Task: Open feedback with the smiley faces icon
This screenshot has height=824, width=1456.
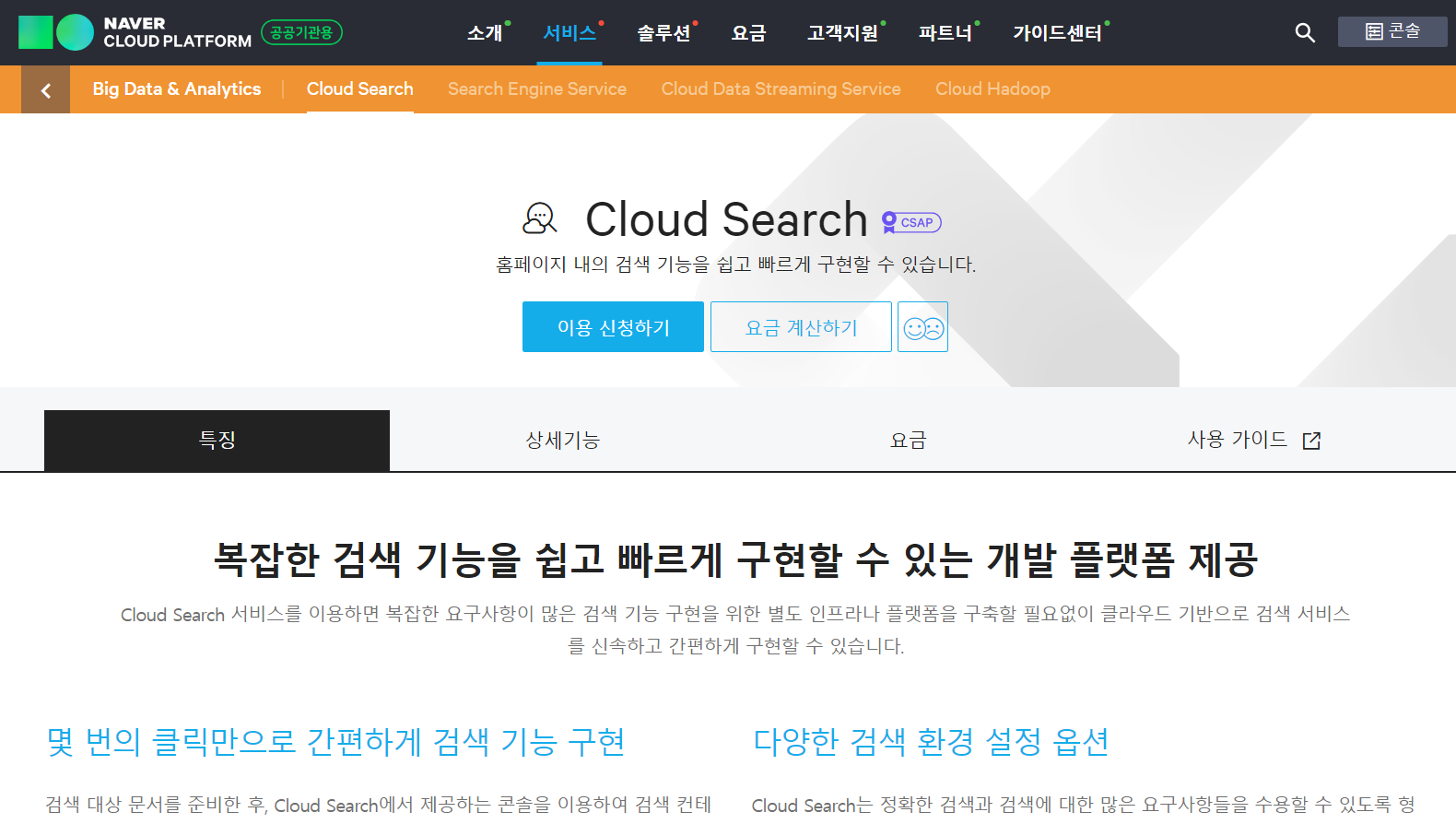Action: pos(922,327)
